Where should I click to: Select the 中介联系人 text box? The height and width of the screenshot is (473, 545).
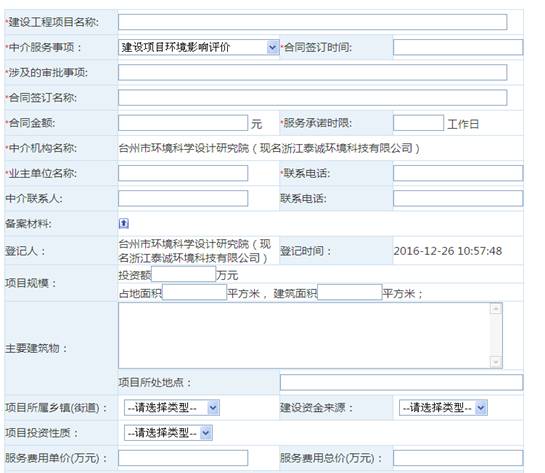[x=183, y=198]
